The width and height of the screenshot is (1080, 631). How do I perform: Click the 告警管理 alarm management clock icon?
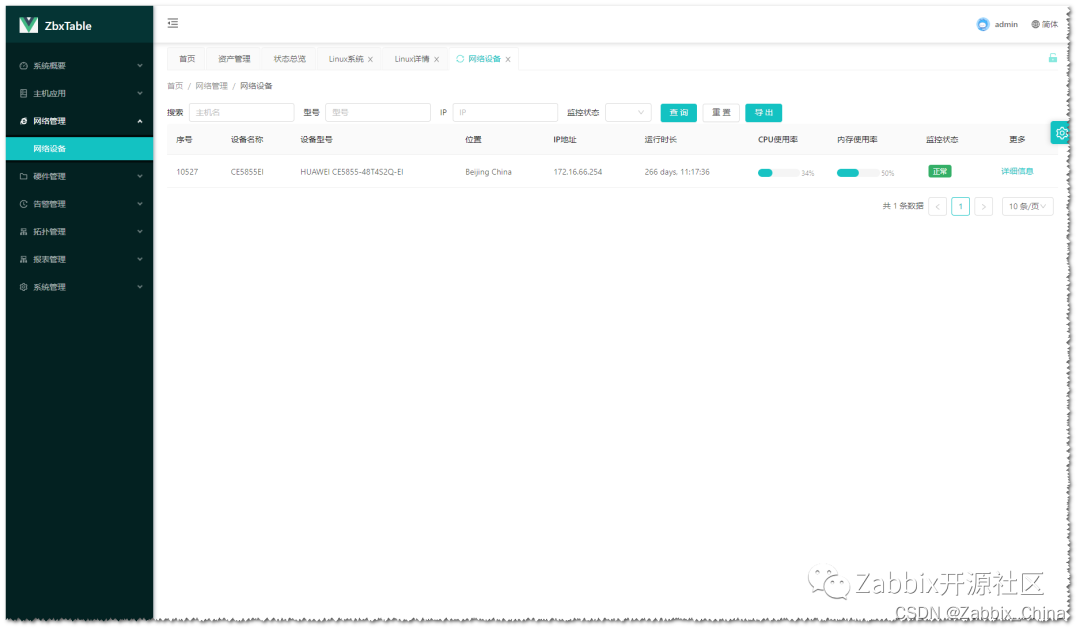point(22,203)
